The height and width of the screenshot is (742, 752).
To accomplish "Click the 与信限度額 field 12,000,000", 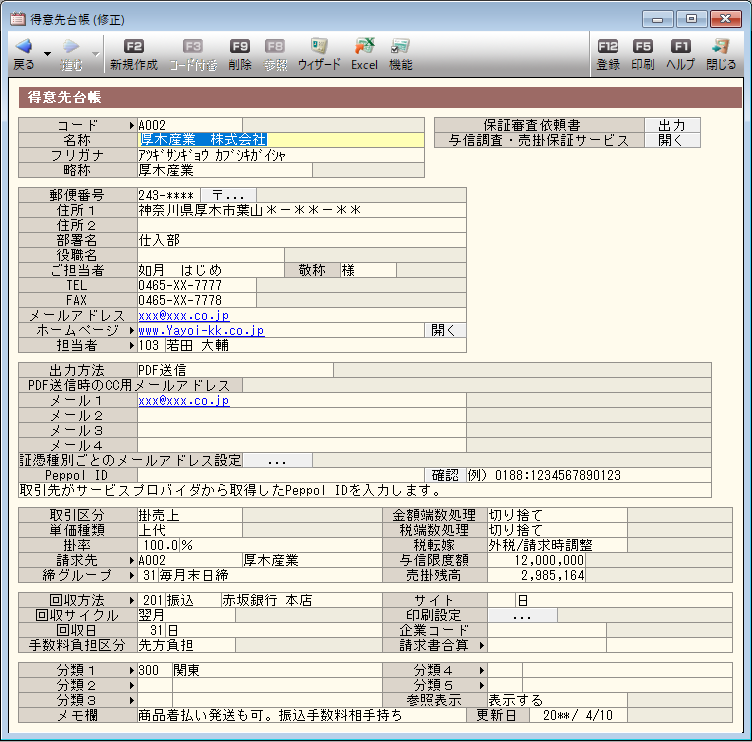I will (x=536, y=560).
